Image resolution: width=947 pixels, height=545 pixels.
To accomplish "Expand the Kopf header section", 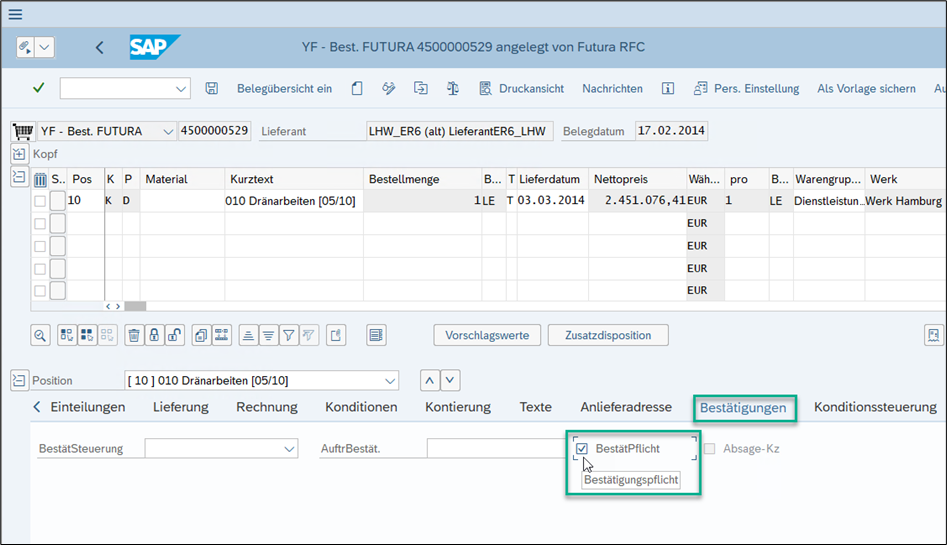I will coord(19,154).
